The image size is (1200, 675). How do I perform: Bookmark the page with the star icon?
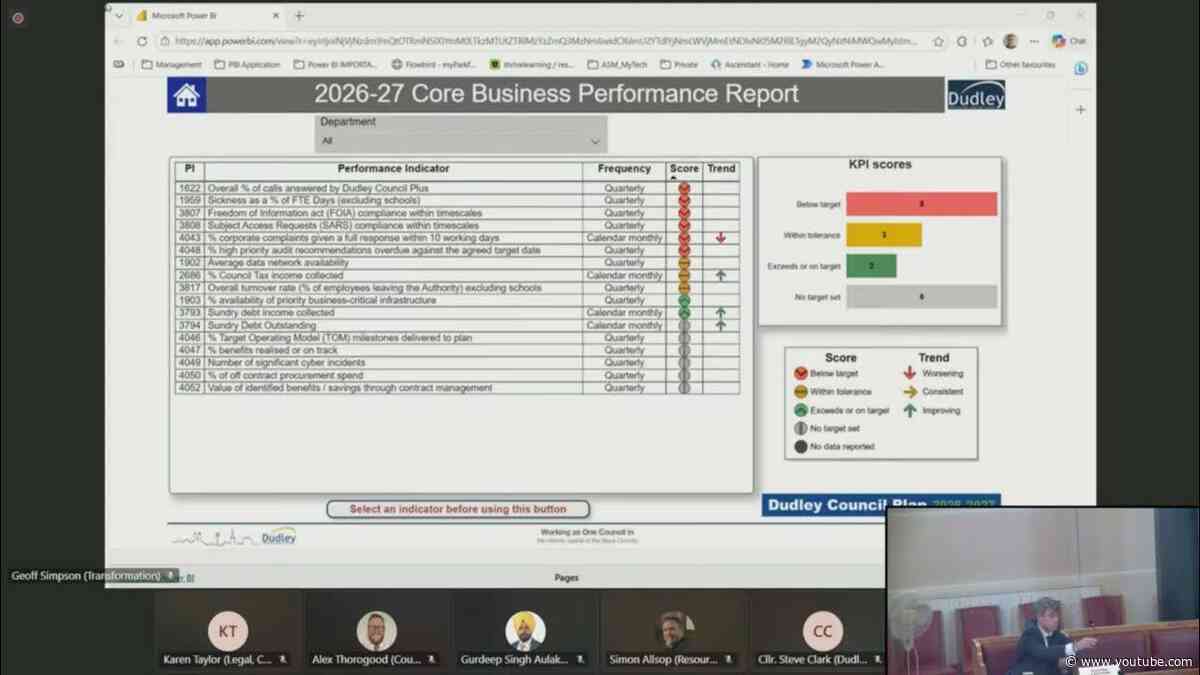pos(938,41)
